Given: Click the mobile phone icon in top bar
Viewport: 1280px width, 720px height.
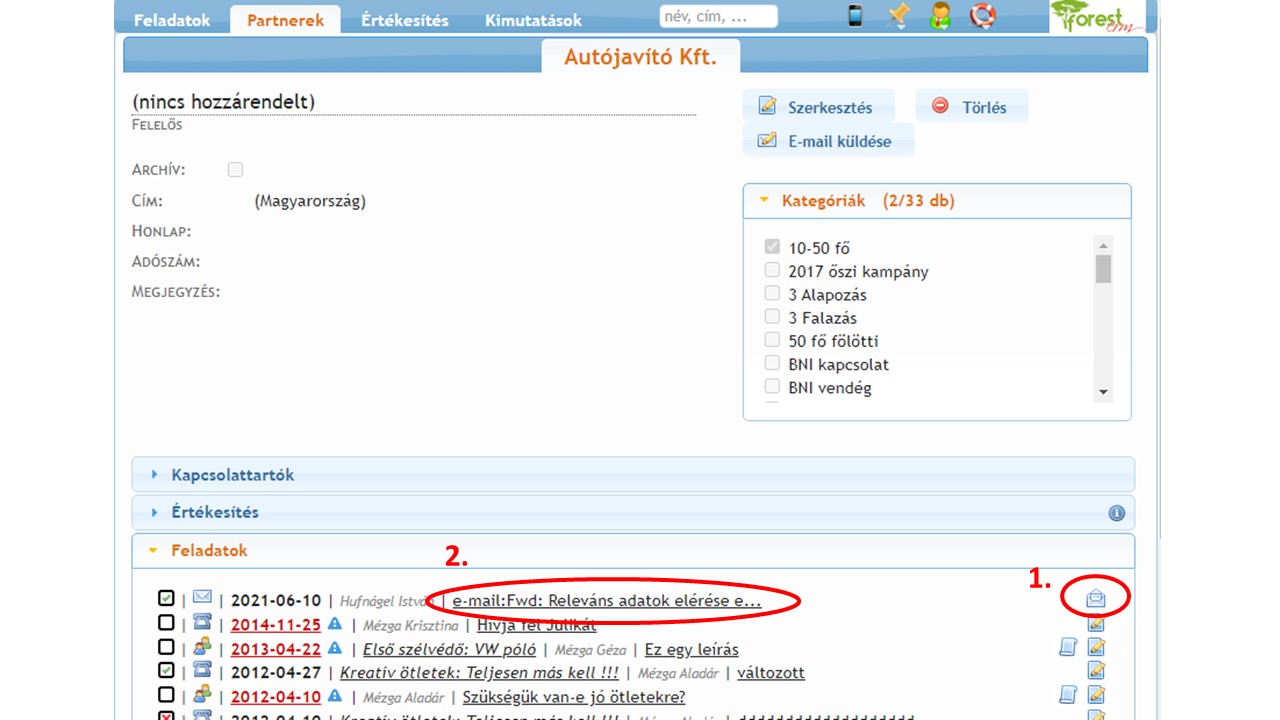Looking at the screenshot, I should tap(855, 16).
